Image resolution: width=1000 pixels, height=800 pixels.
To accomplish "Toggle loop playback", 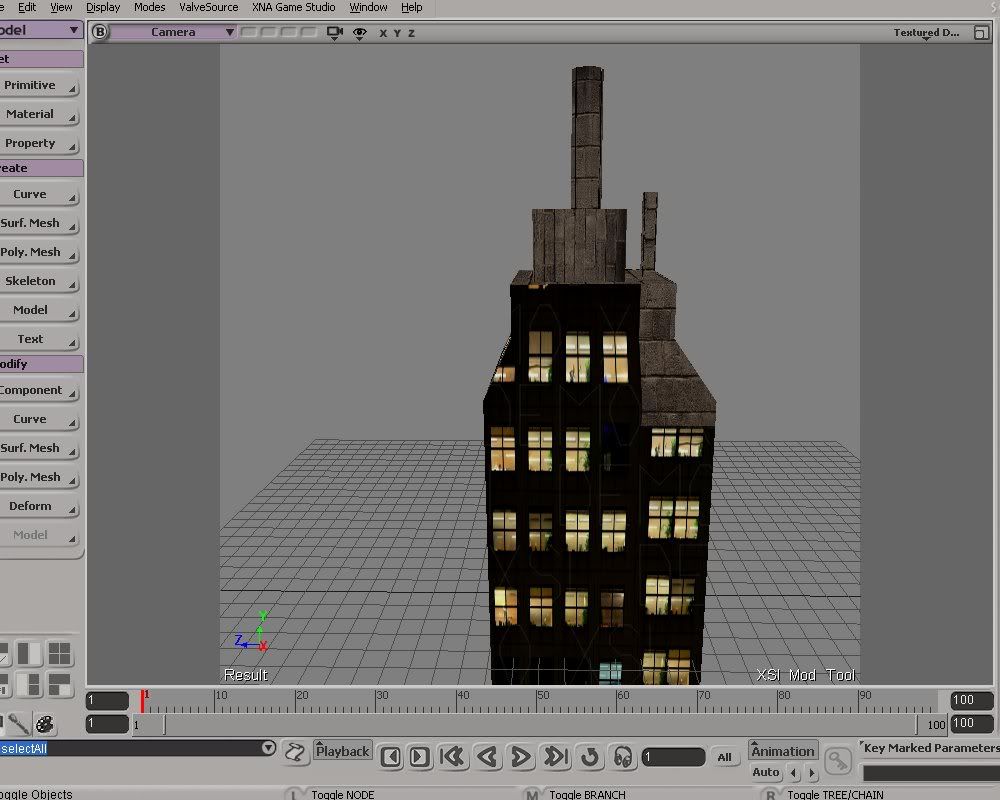I will tap(590, 757).
